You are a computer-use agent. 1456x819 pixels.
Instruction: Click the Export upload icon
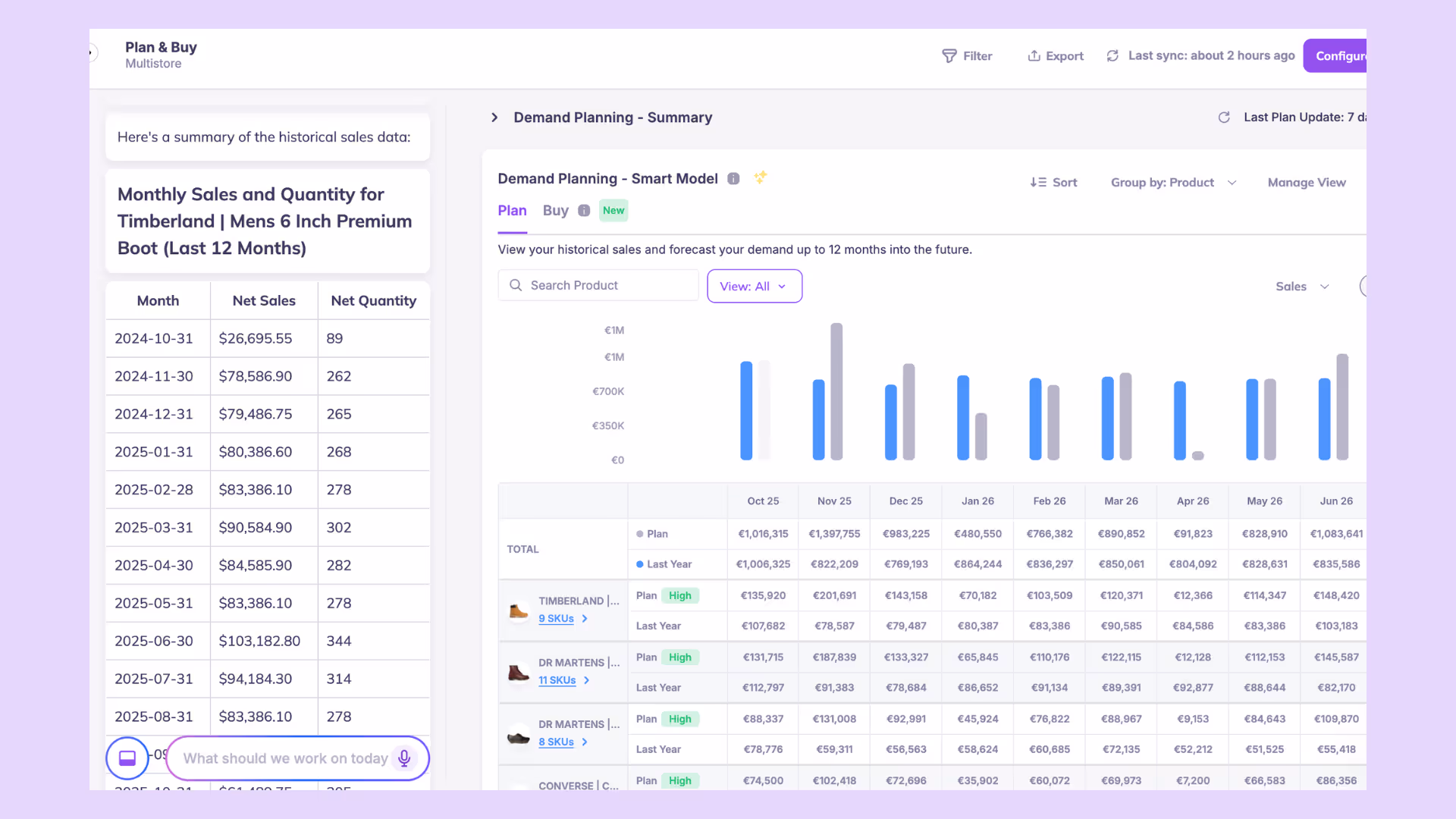coord(1034,56)
